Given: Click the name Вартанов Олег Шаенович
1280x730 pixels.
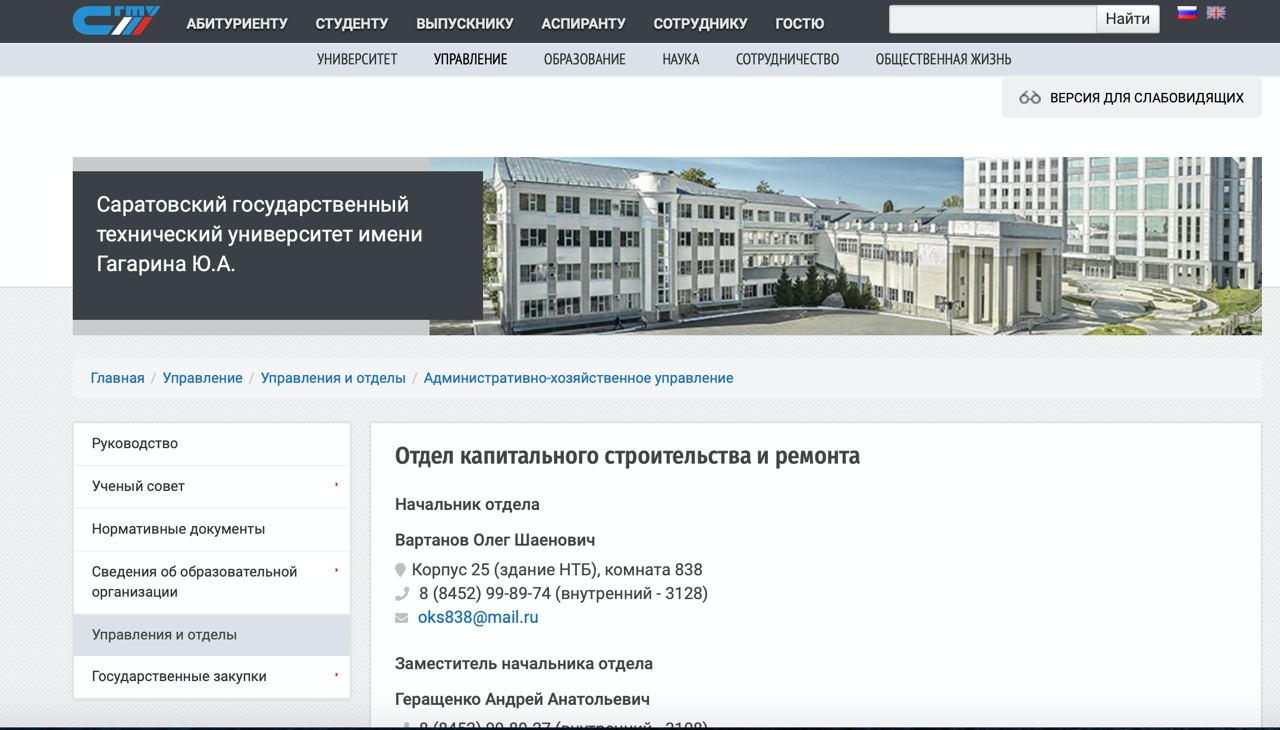Looking at the screenshot, I should point(495,540).
